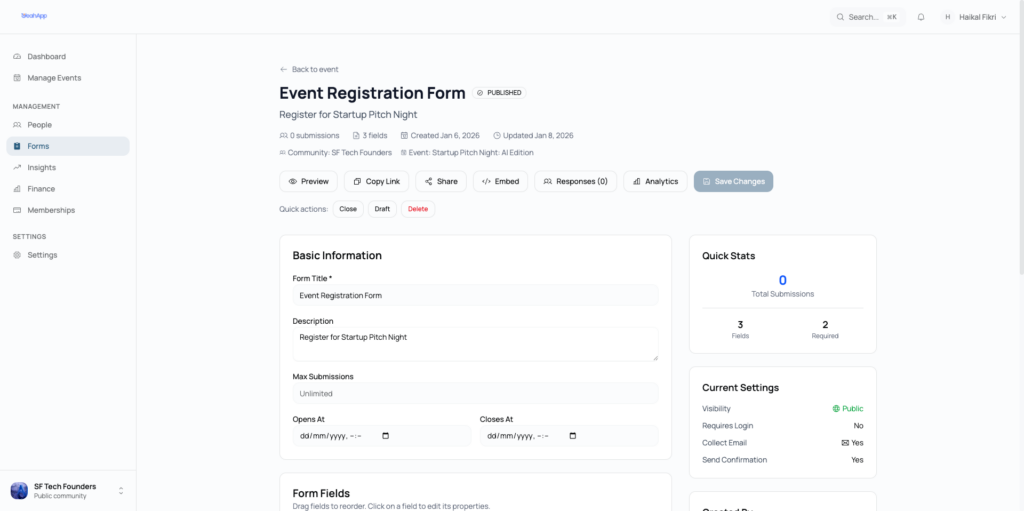Open the Dashboard sidebar item
The image size is (1024, 511).
pos(46,57)
